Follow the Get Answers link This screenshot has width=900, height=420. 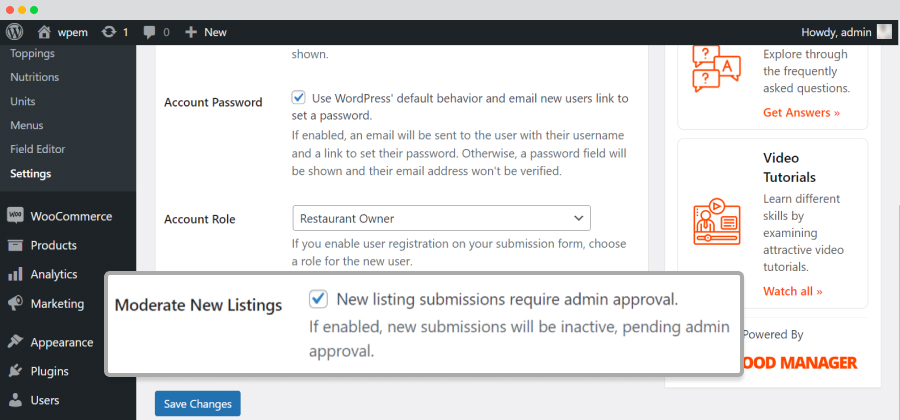(801, 112)
